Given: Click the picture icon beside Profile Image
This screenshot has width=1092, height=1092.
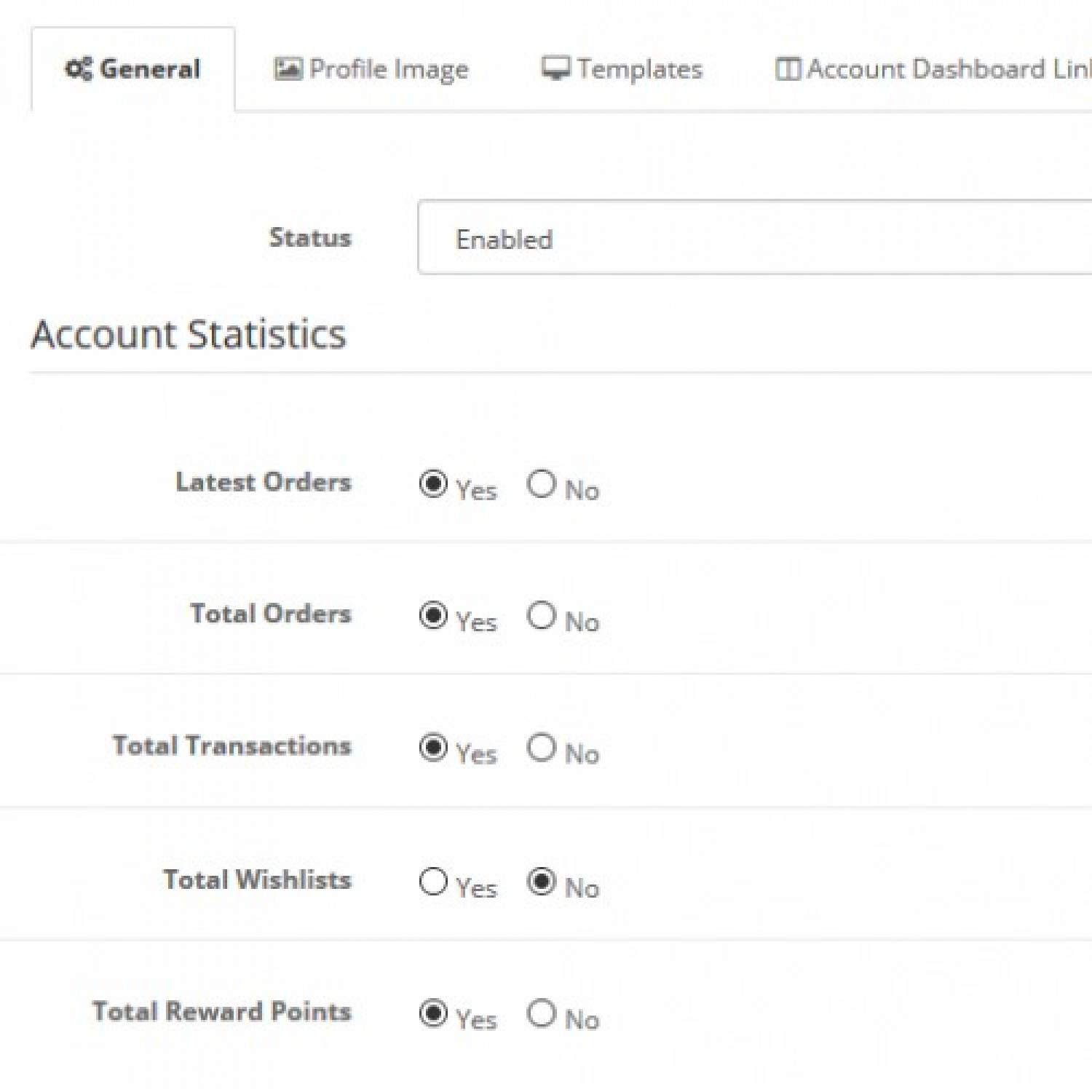Looking at the screenshot, I should click(288, 69).
